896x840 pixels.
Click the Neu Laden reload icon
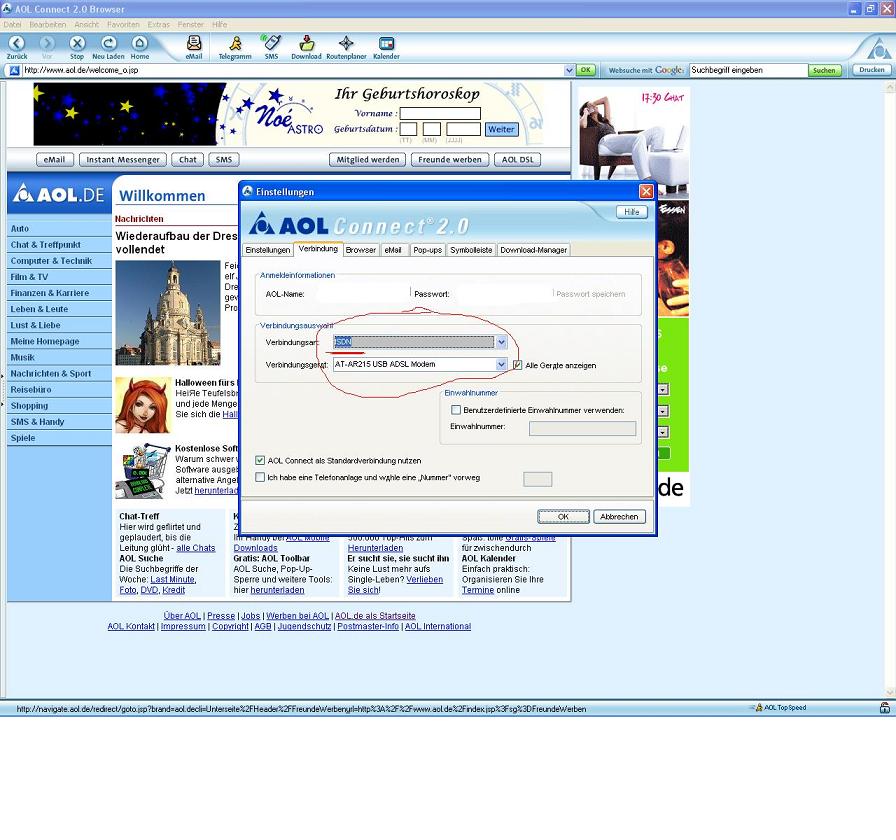point(108,43)
